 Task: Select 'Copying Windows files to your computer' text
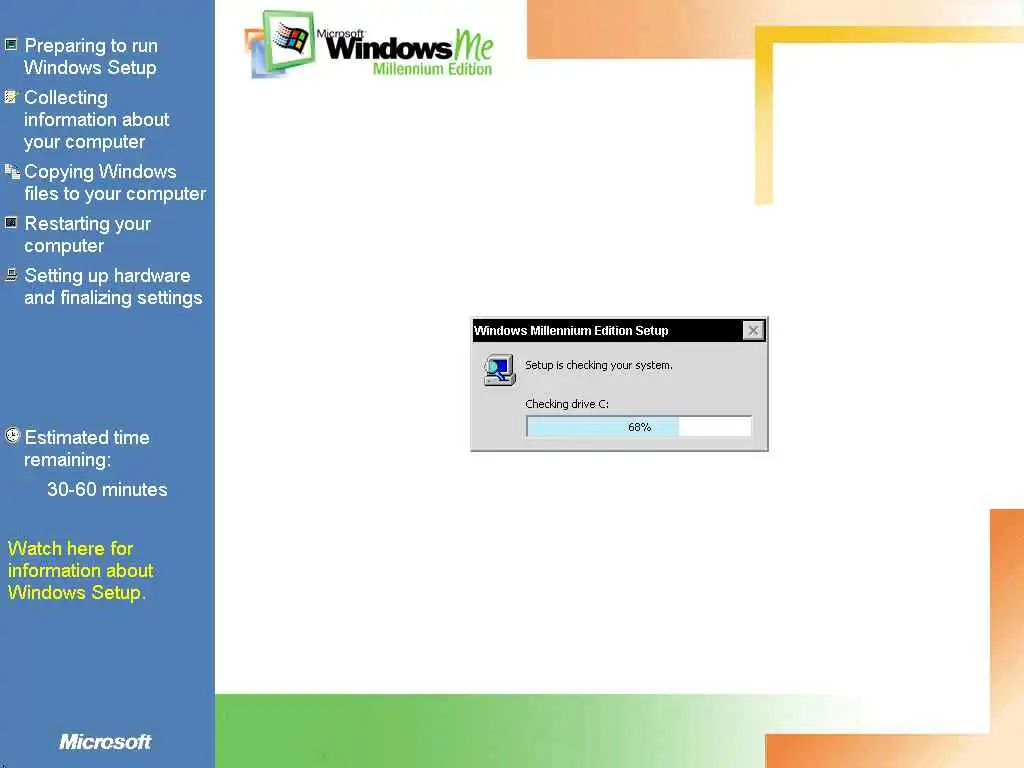click(x=115, y=182)
